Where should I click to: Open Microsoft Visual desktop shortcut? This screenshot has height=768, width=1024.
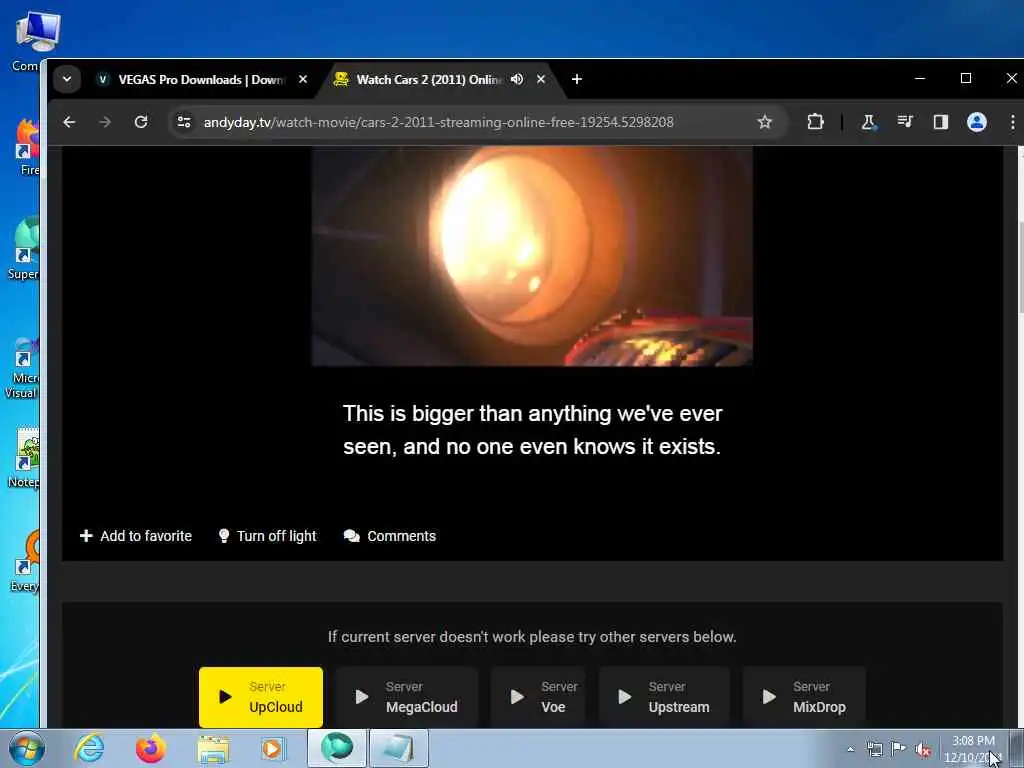(x=22, y=368)
